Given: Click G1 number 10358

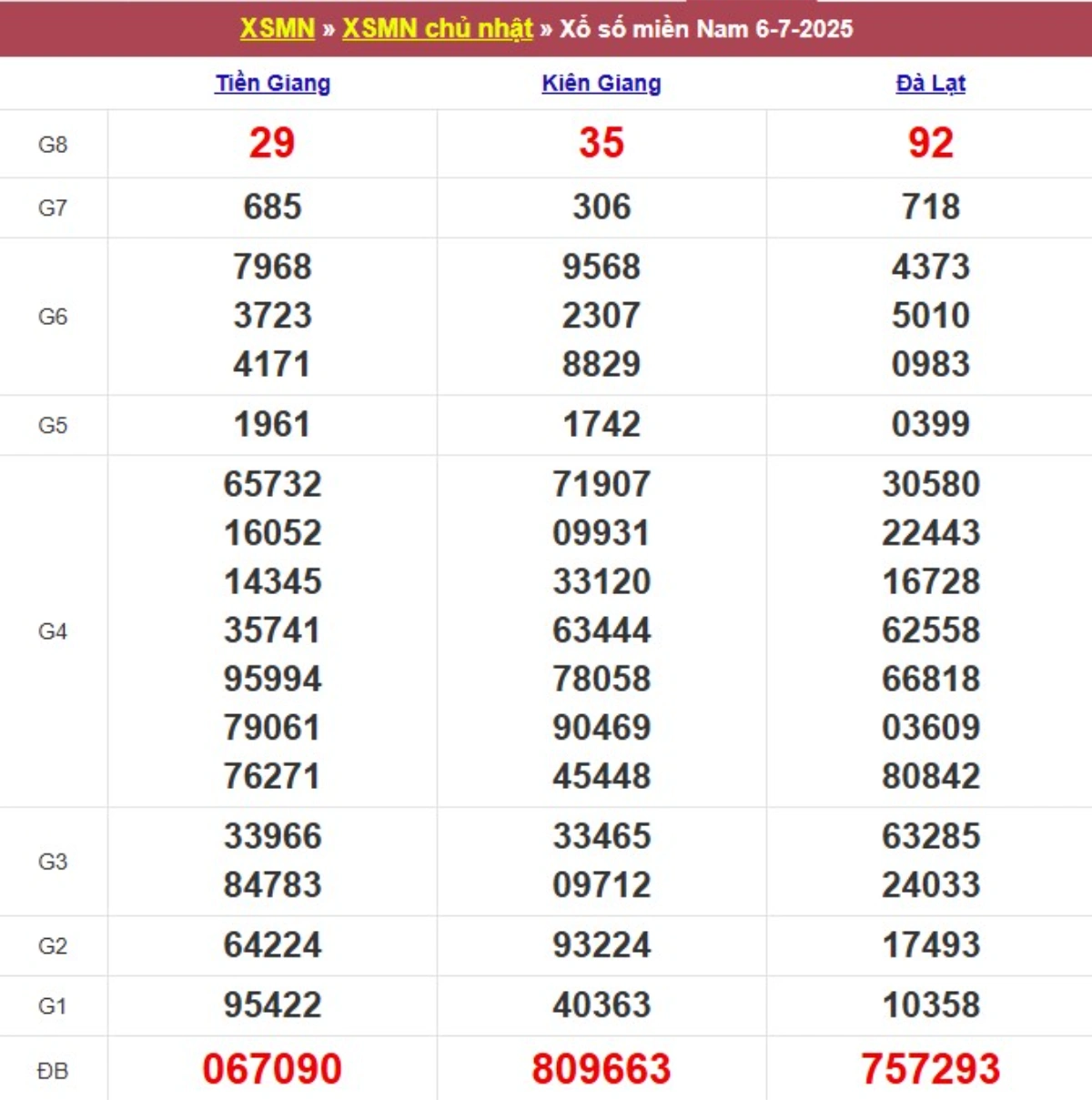Looking at the screenshot, I should [x=931, y=1005].
